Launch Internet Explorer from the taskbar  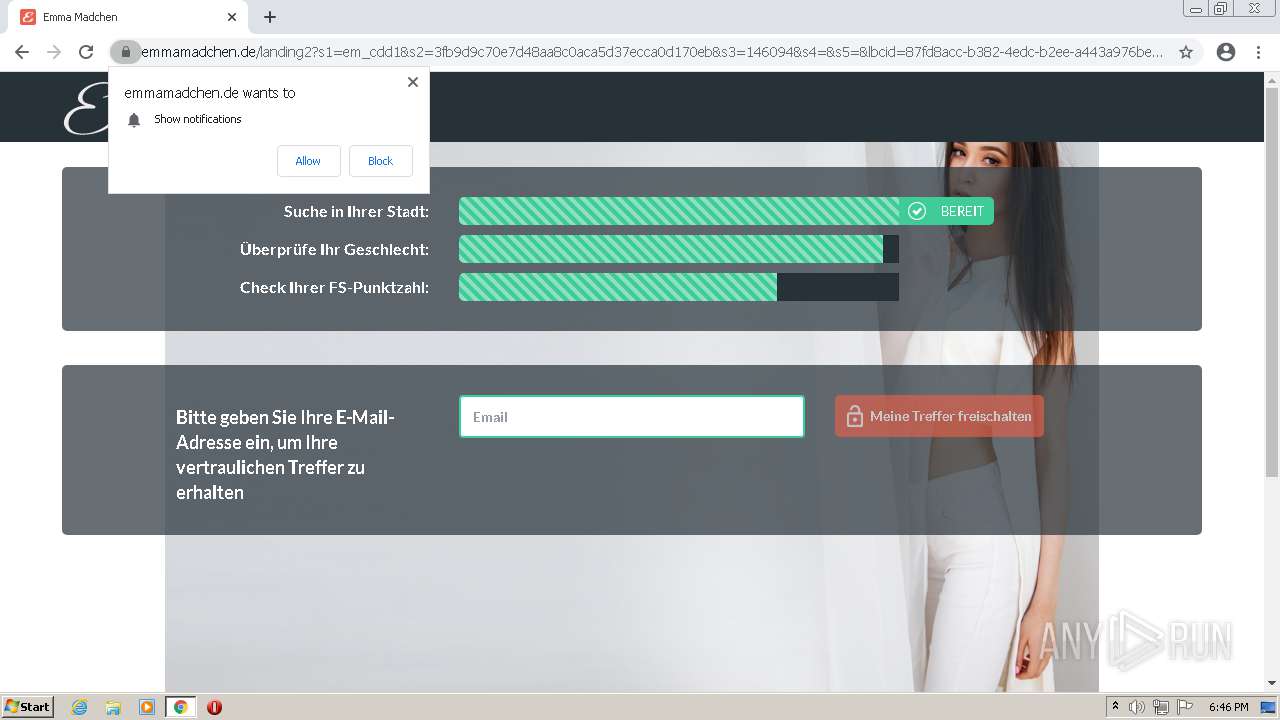coord(79,707)
